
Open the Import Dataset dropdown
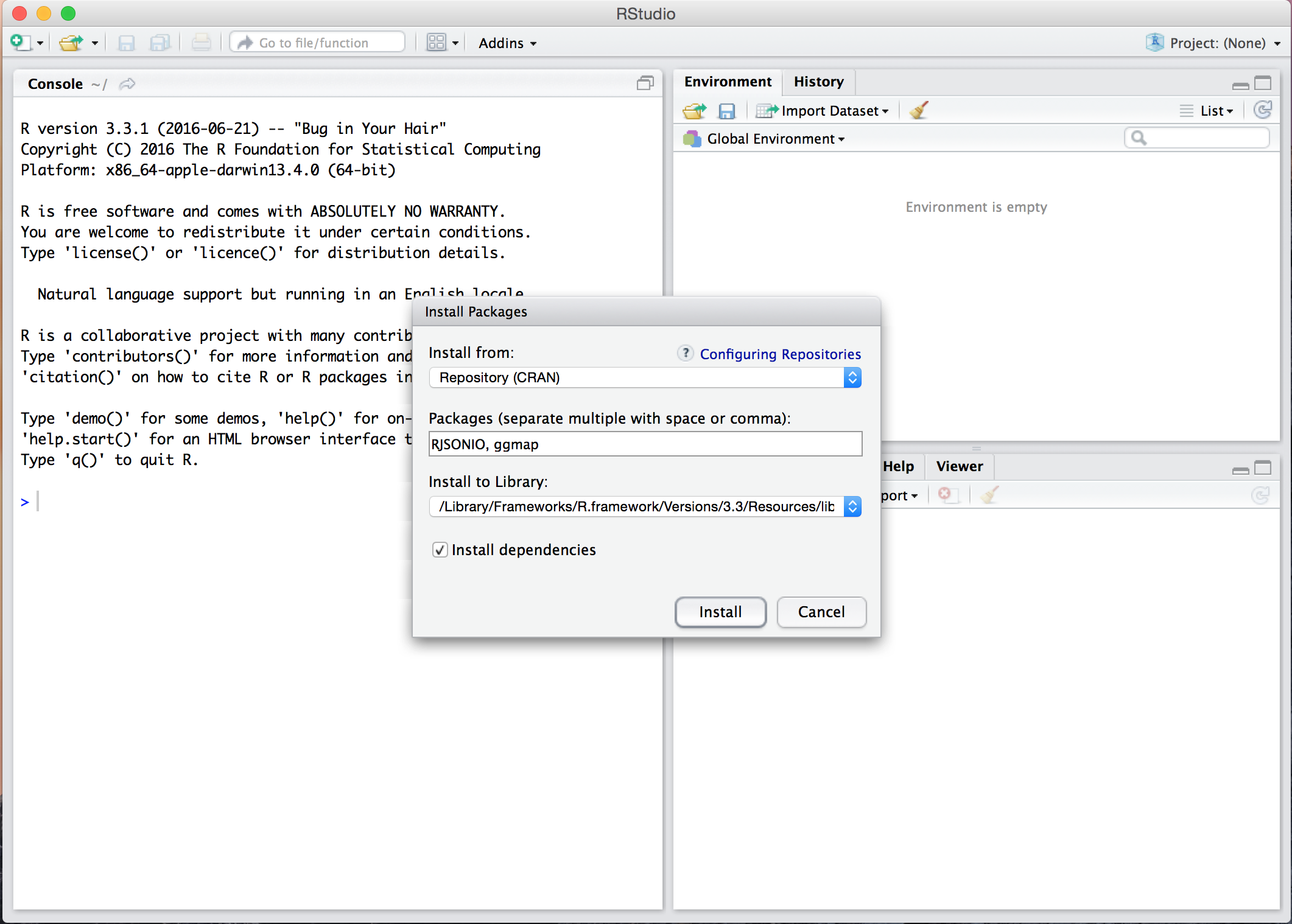(x=823, y=111)
